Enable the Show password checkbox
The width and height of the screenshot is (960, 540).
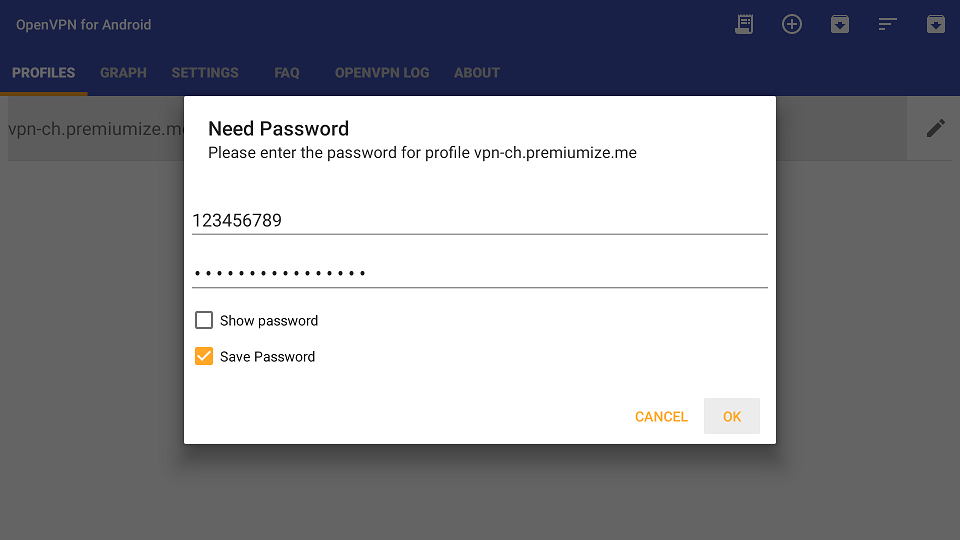point(204,320)
